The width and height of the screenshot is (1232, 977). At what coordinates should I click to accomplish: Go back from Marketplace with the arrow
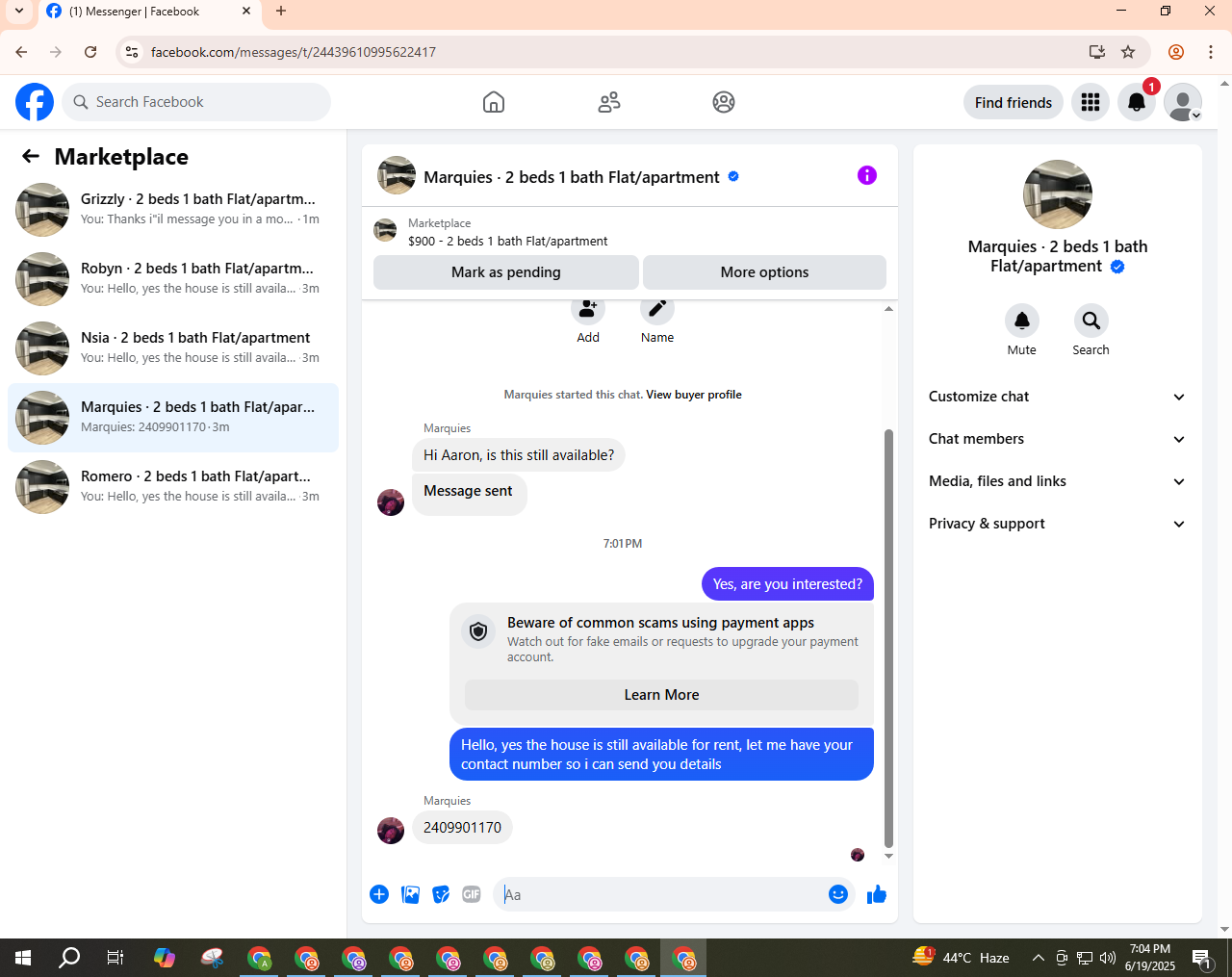click(31, 156)
